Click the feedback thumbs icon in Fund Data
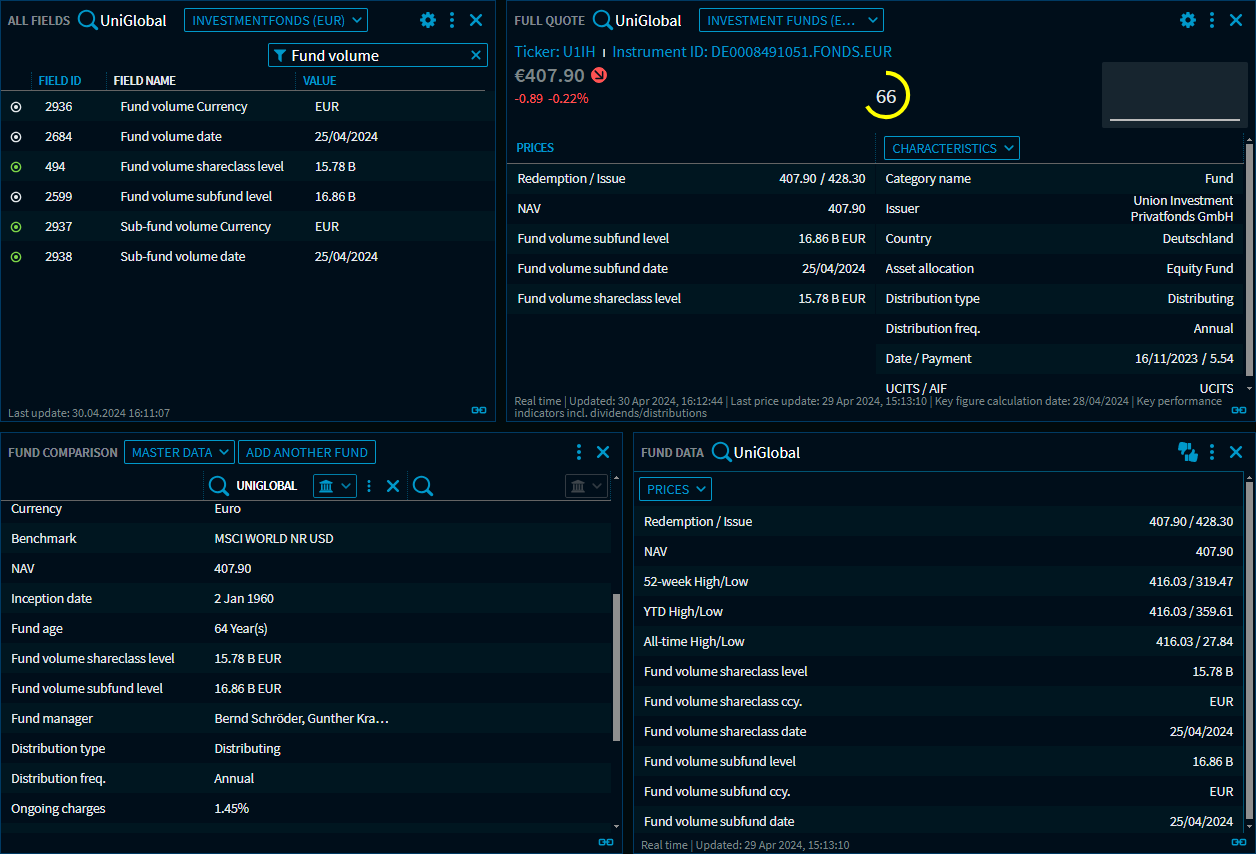This screenshot has height=854, width=1256. (x=1188, y=452)
